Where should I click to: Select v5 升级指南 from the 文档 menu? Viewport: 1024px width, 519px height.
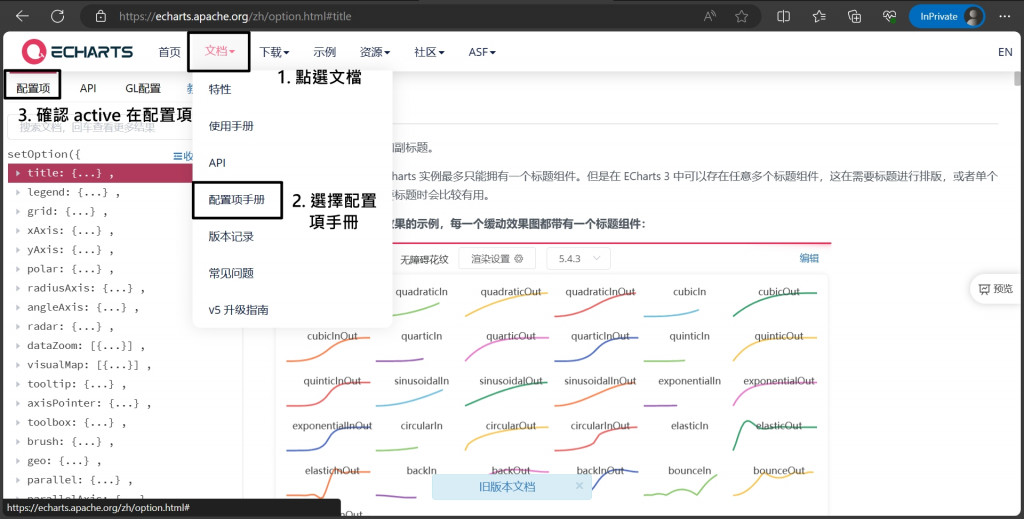238,310
